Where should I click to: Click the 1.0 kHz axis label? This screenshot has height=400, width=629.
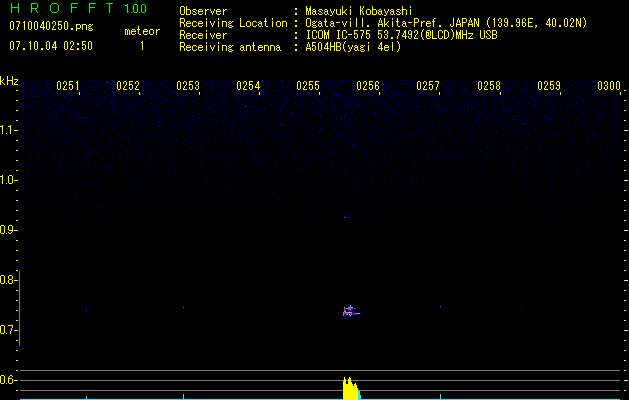(8, 180)
